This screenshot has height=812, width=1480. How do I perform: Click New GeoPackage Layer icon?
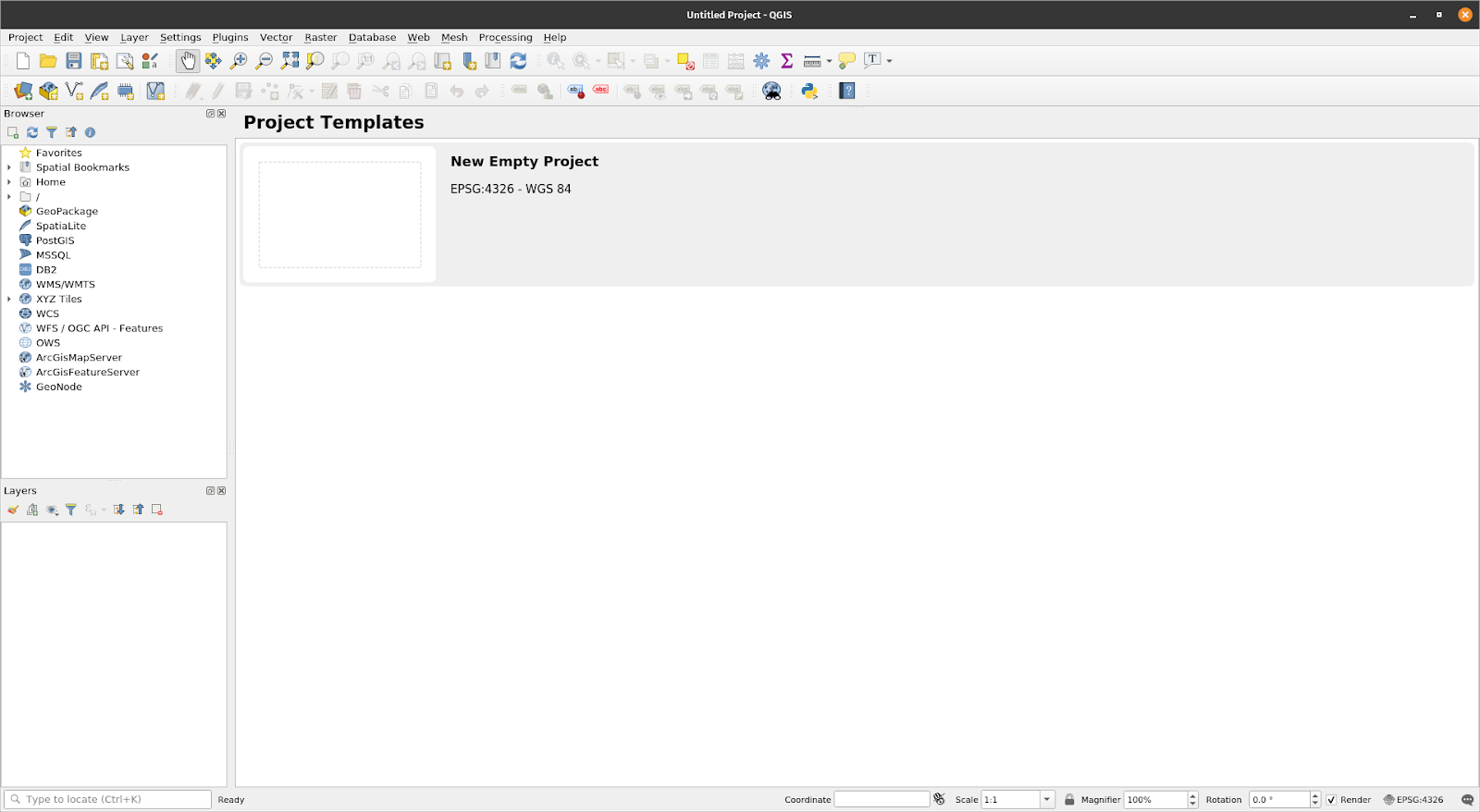[48, 91]
